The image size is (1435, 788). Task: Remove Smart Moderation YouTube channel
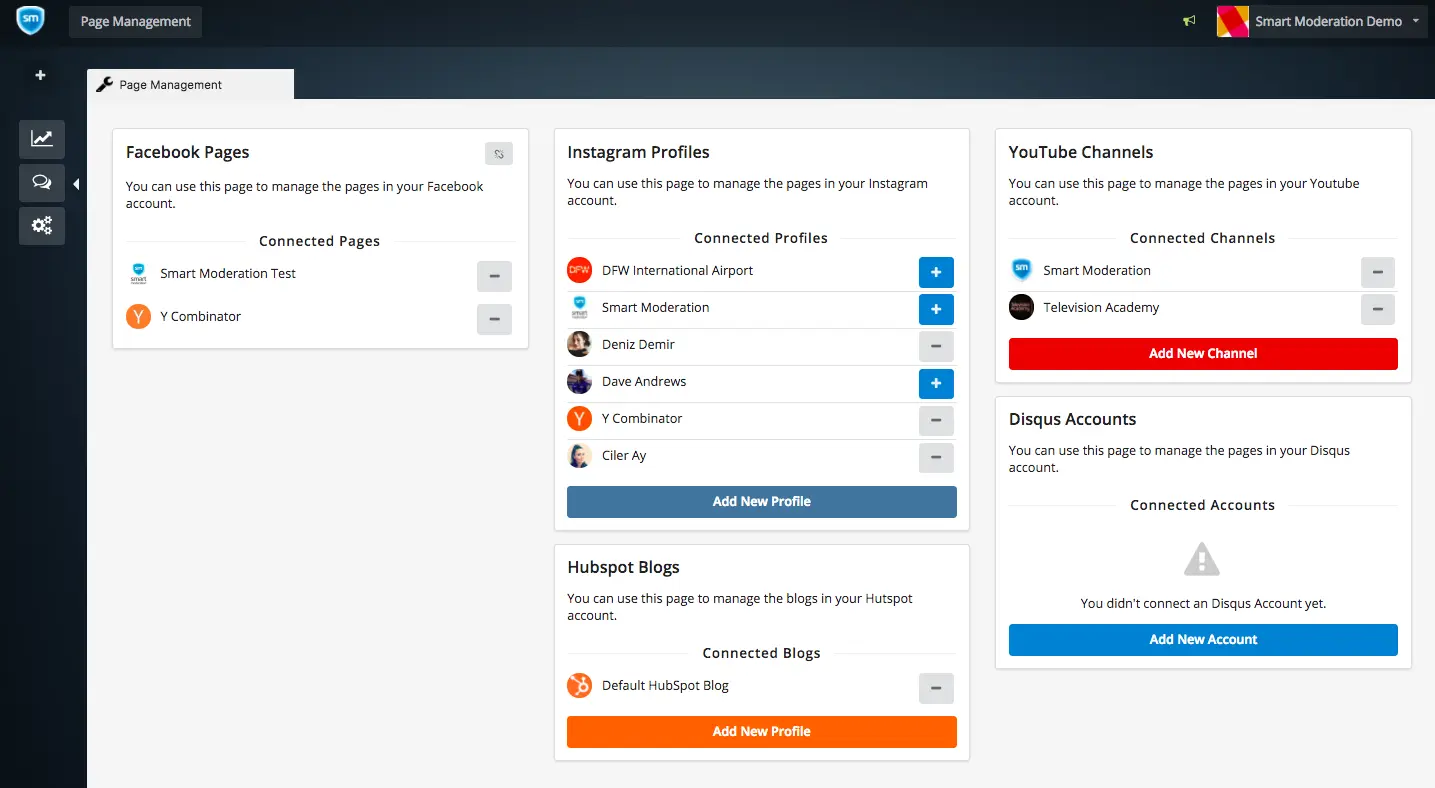pos(1378,272)
